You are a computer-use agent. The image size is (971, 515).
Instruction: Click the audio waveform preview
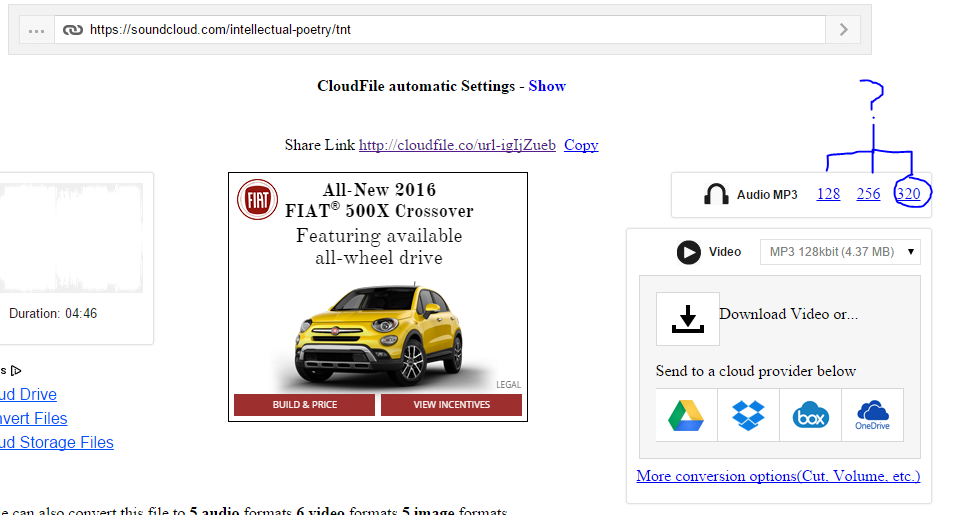[71, 238]
